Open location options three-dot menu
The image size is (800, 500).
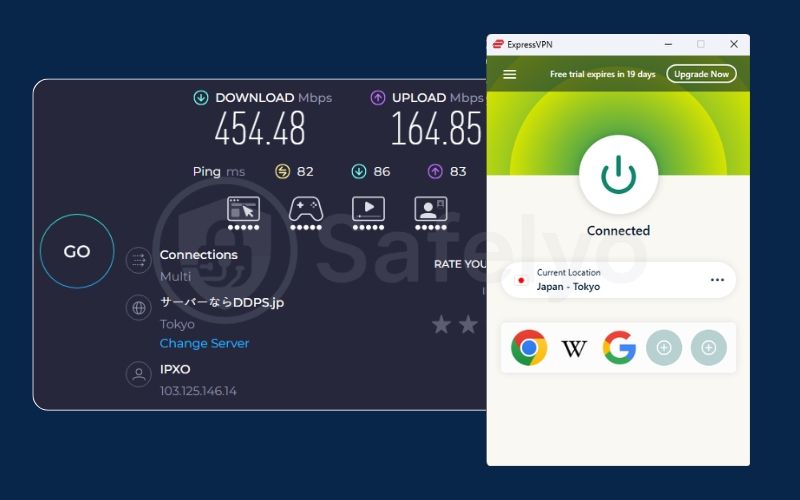point(717,280)
